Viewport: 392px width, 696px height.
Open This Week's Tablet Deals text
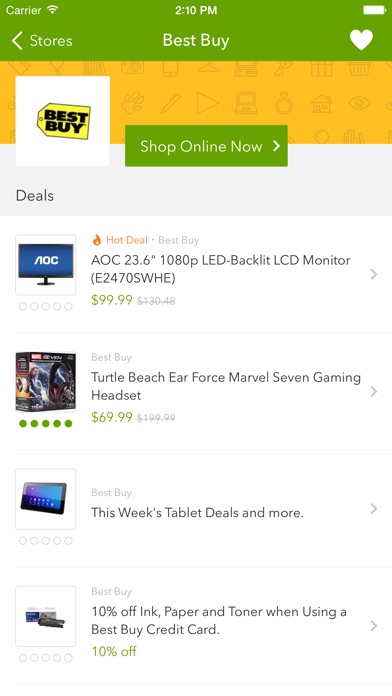[197, 513]
